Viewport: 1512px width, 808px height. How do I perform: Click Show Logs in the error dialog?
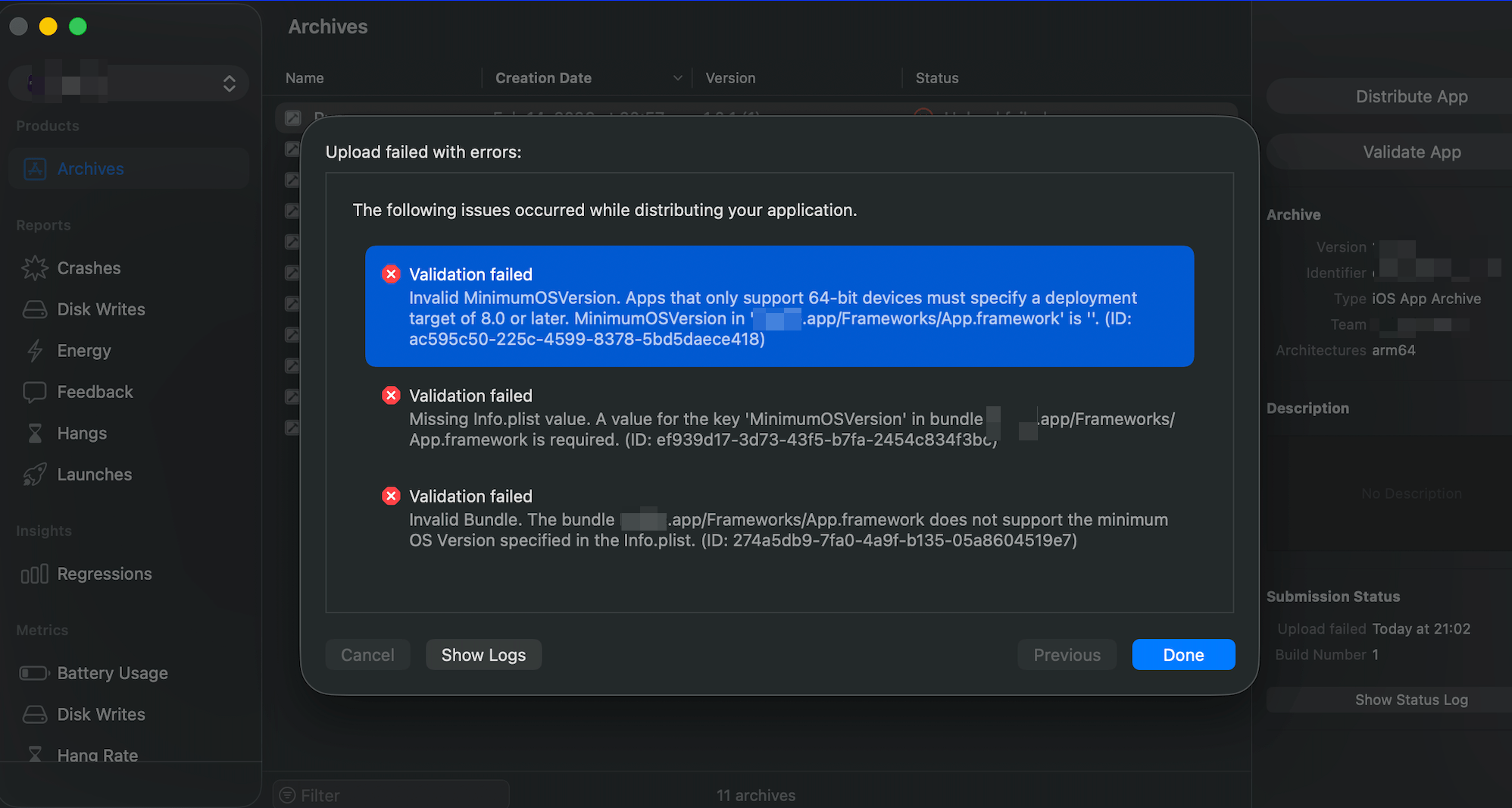tap(483, 654)
